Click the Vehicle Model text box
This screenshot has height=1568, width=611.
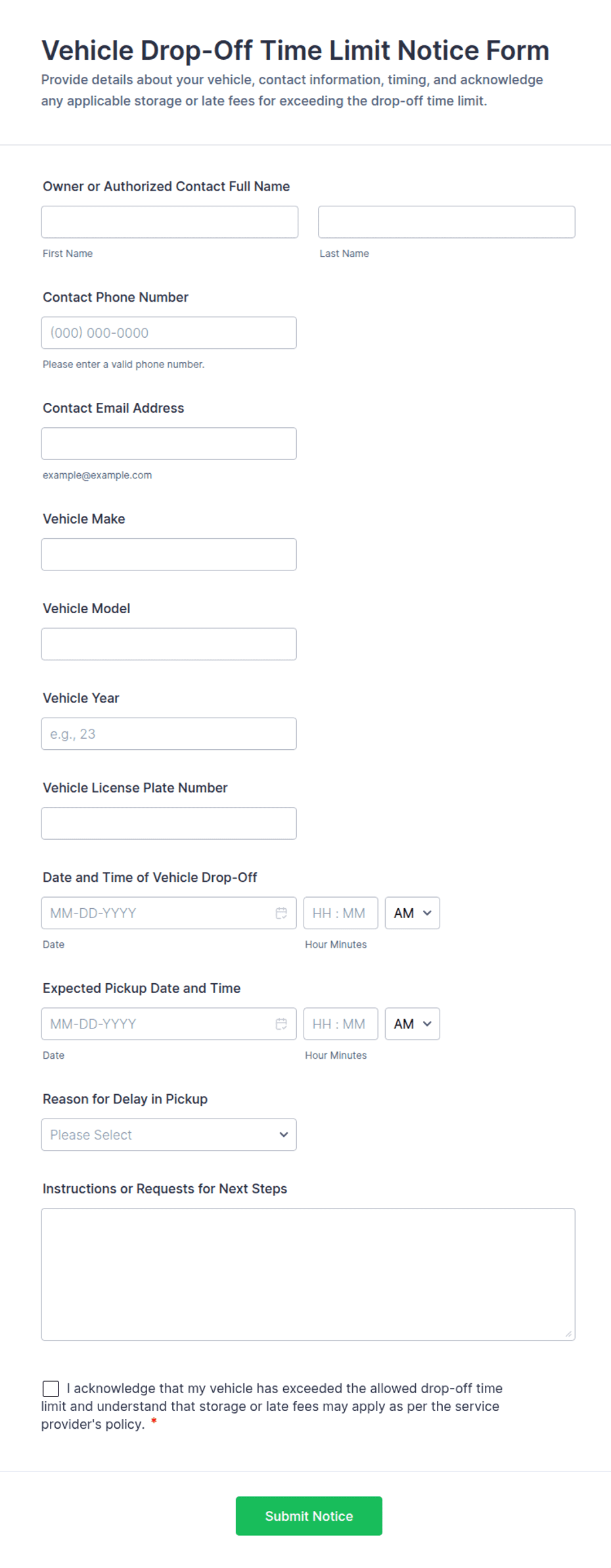tap(169, 644)
